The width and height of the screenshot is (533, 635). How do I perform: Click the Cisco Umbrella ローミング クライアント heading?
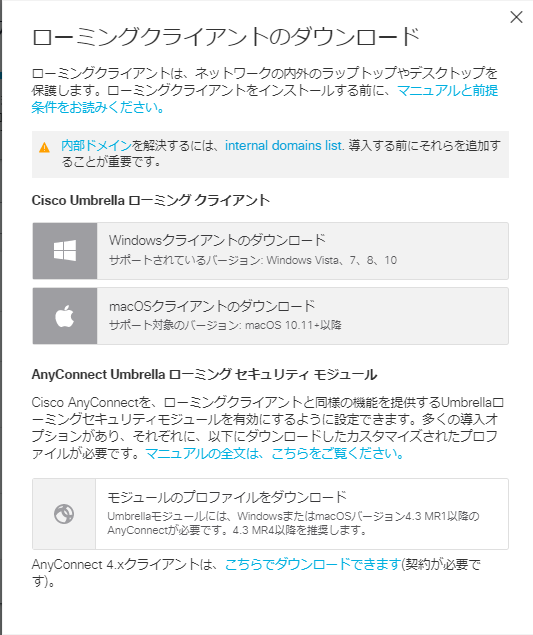151,200
